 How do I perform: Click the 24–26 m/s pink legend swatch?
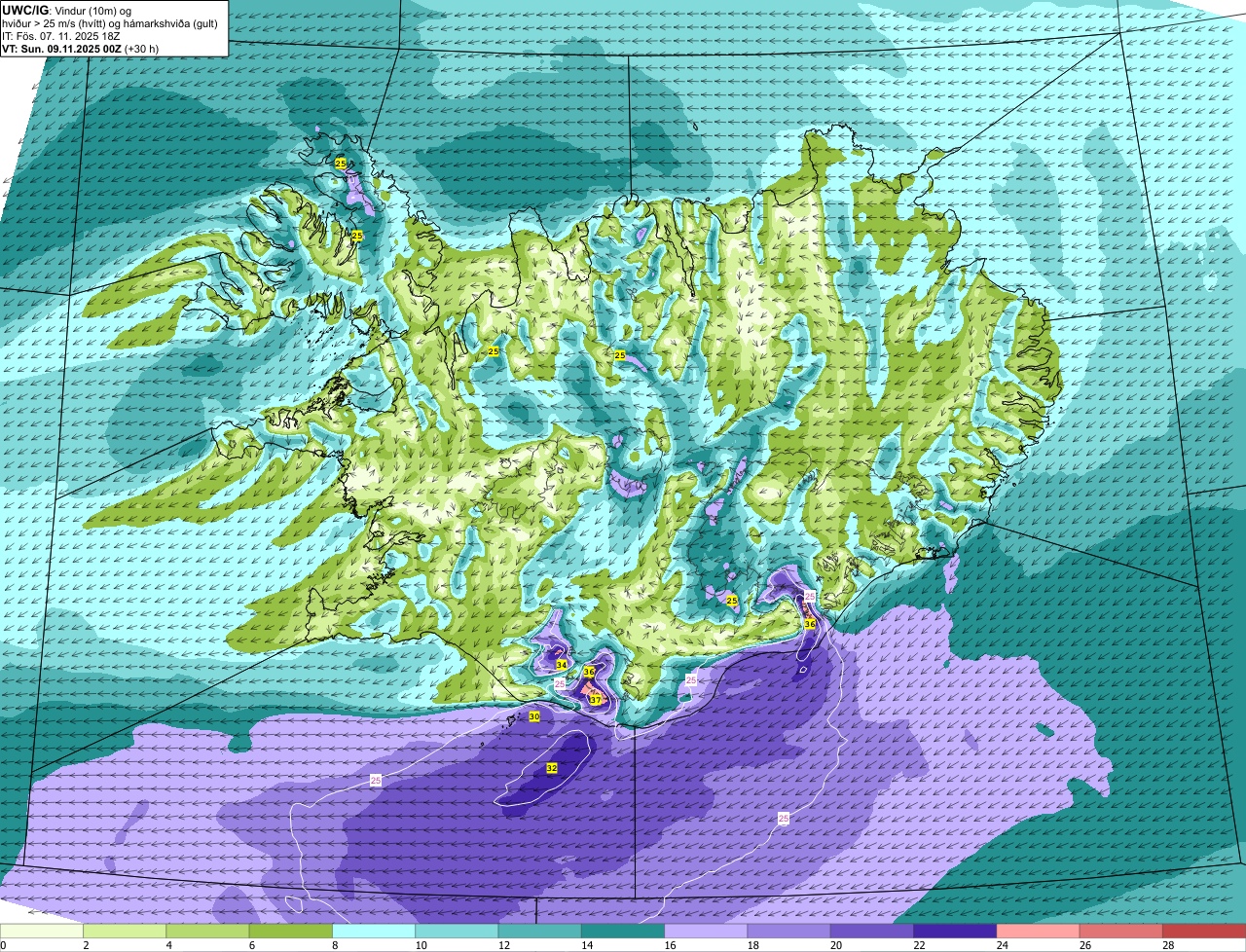coord(1038,932)
